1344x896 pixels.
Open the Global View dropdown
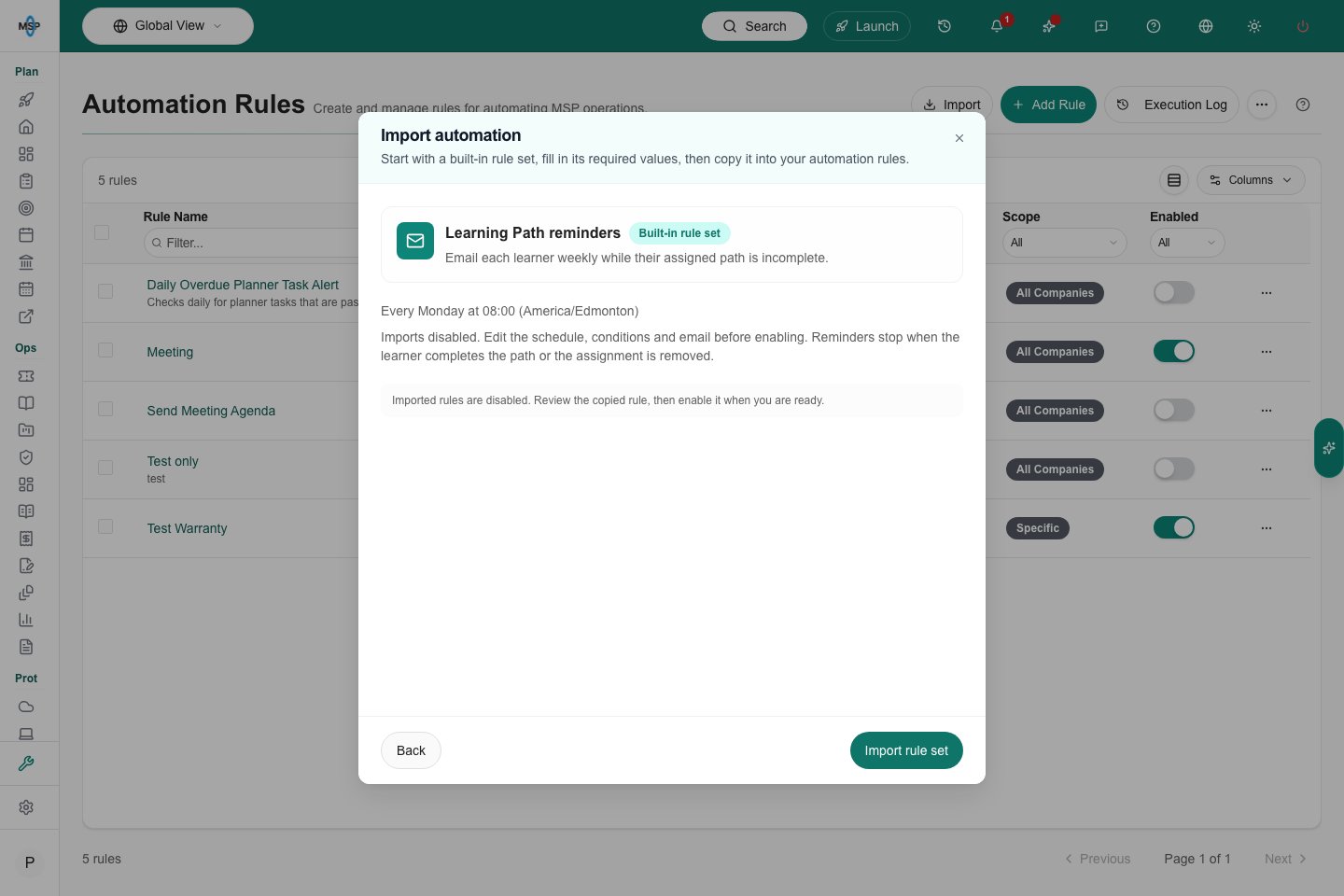tap(168, 26)
